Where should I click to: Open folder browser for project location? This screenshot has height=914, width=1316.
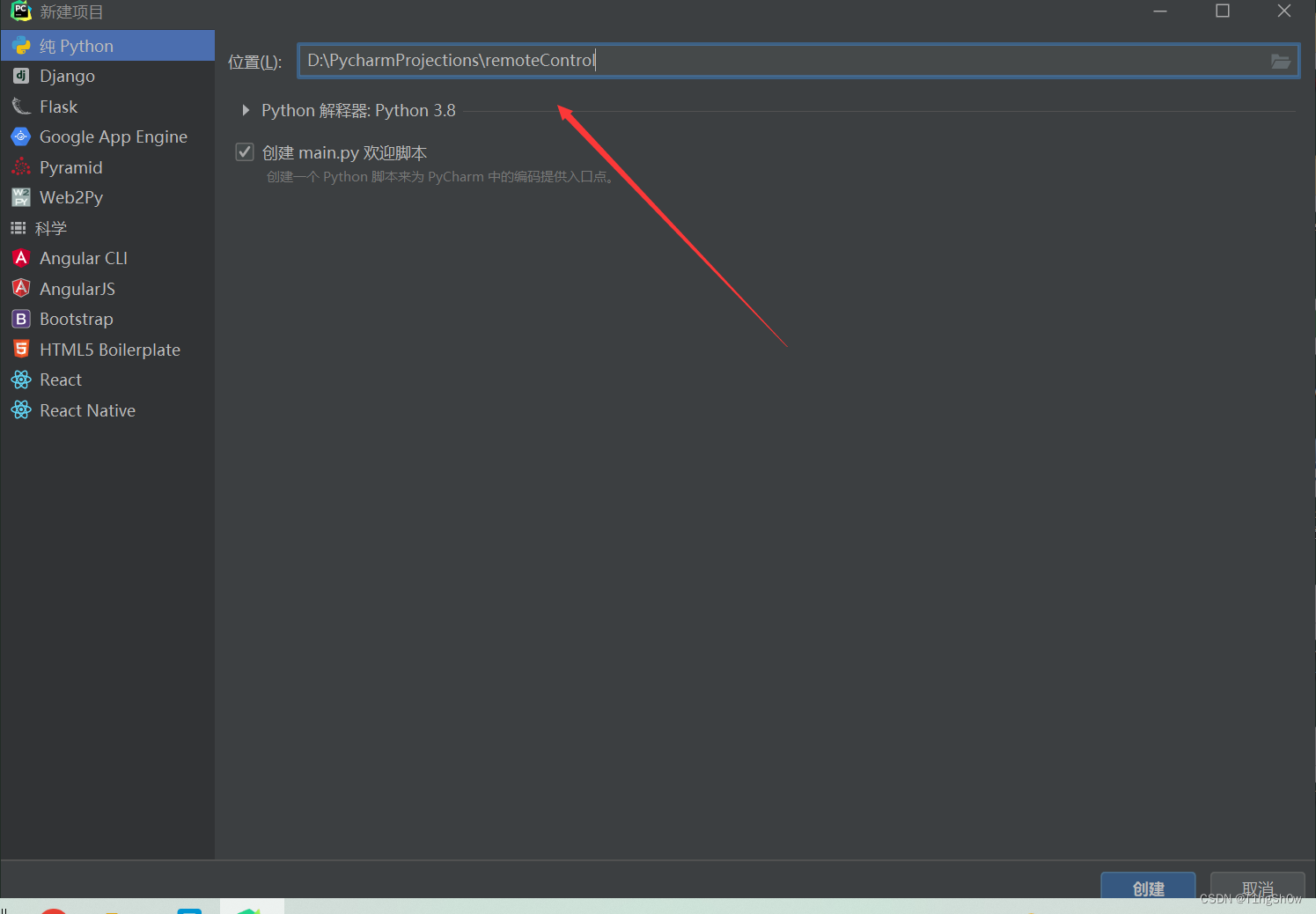pyautogui.click(x=1280, y=61)
